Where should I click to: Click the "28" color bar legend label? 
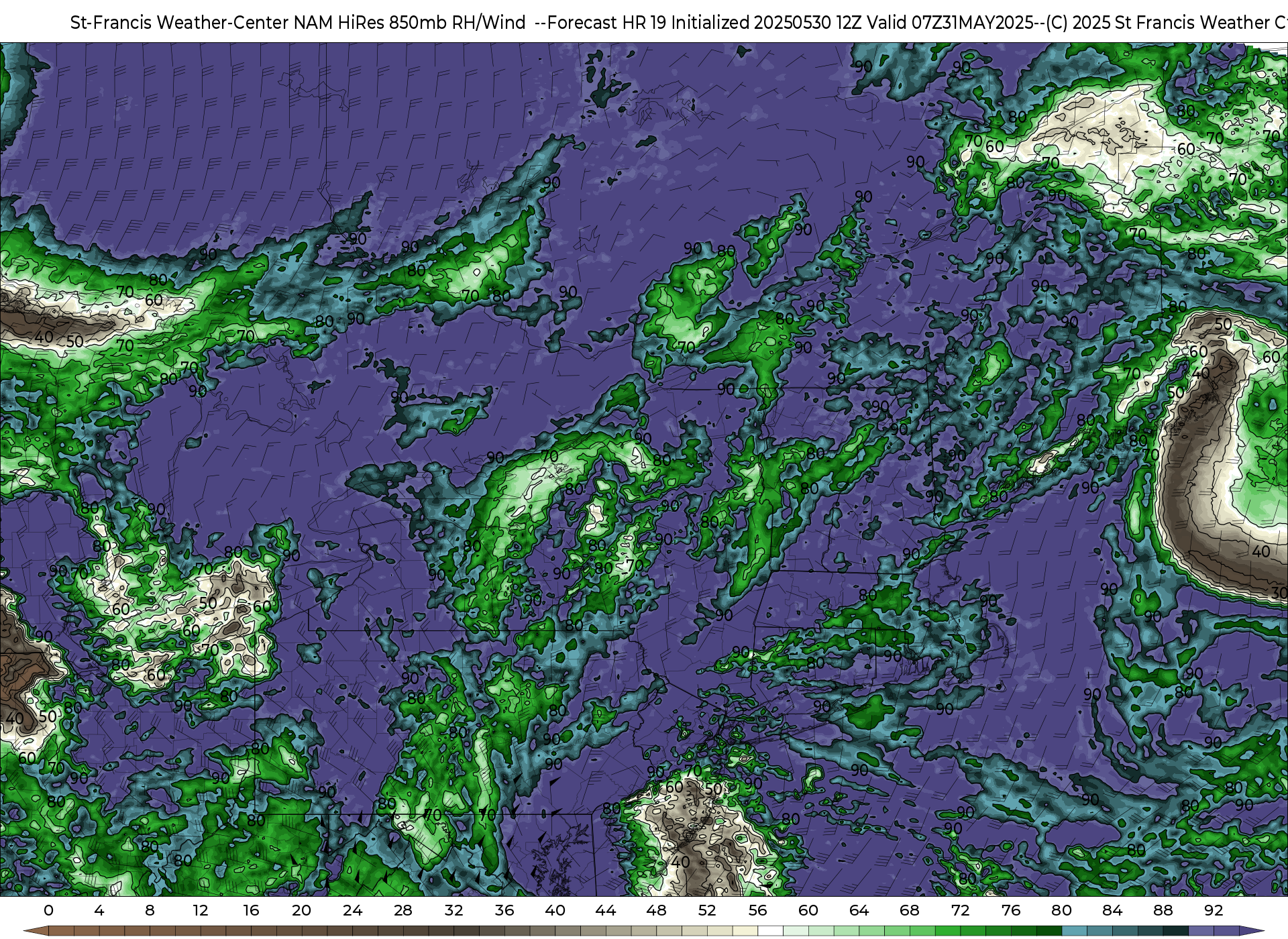click(403, 910)
